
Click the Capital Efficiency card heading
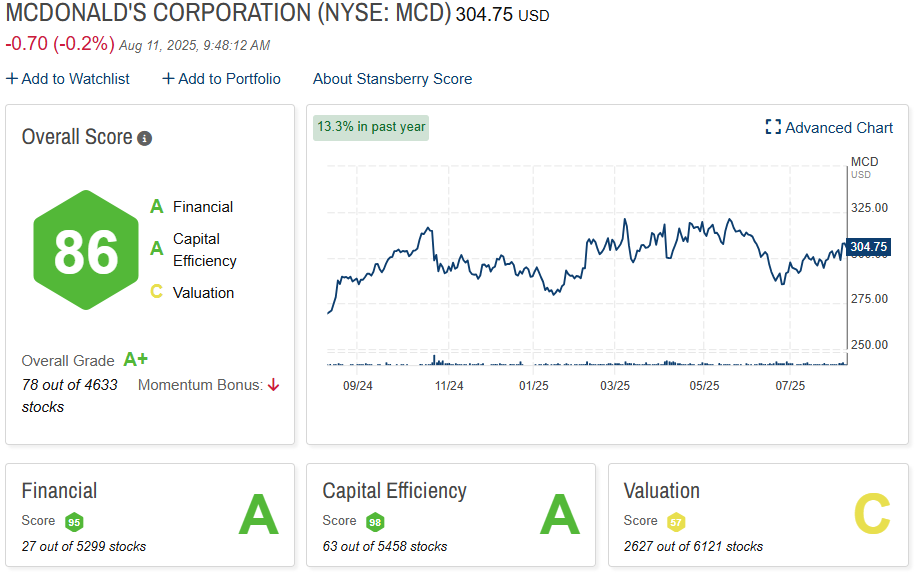(x=394, y=491)
